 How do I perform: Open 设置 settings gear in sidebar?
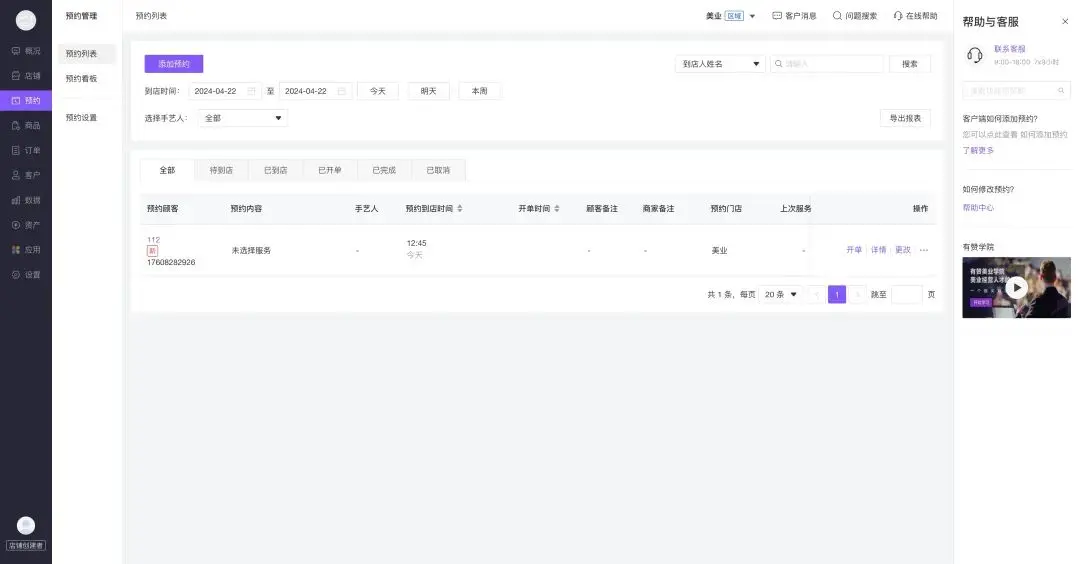(16, 275)
